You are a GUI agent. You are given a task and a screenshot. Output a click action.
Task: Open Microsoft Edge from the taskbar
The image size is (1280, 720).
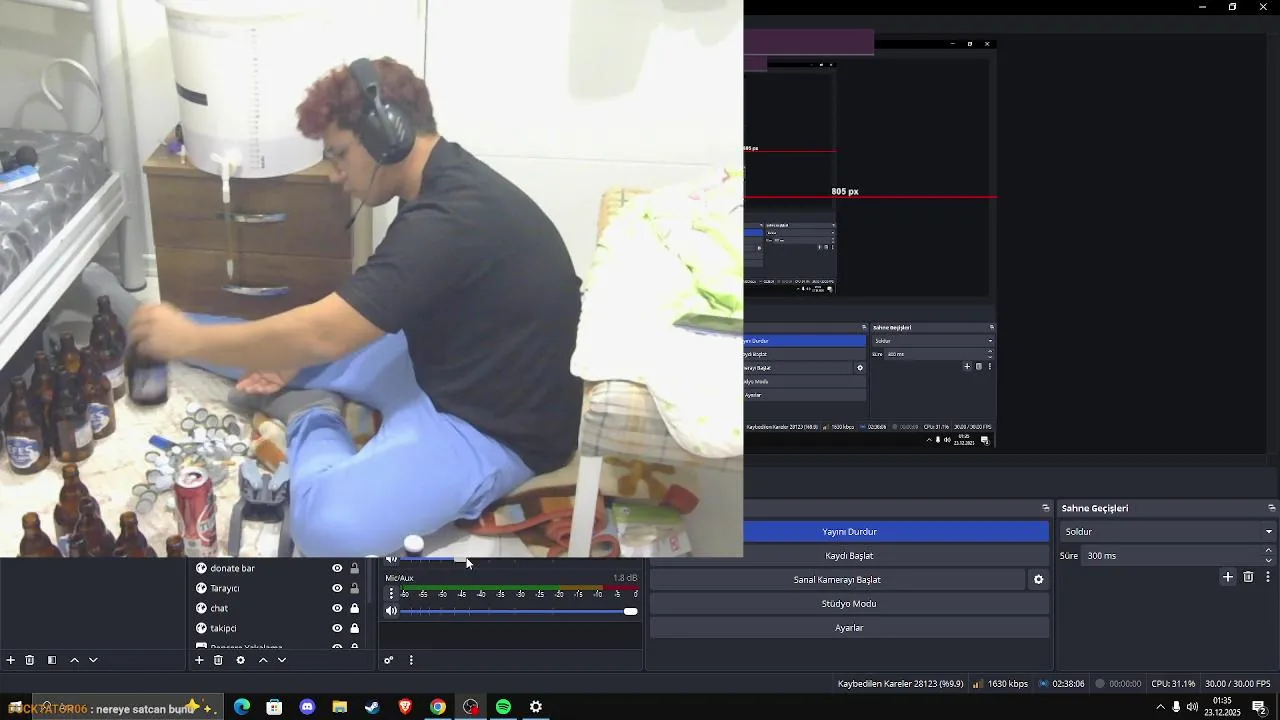[242, 707]
